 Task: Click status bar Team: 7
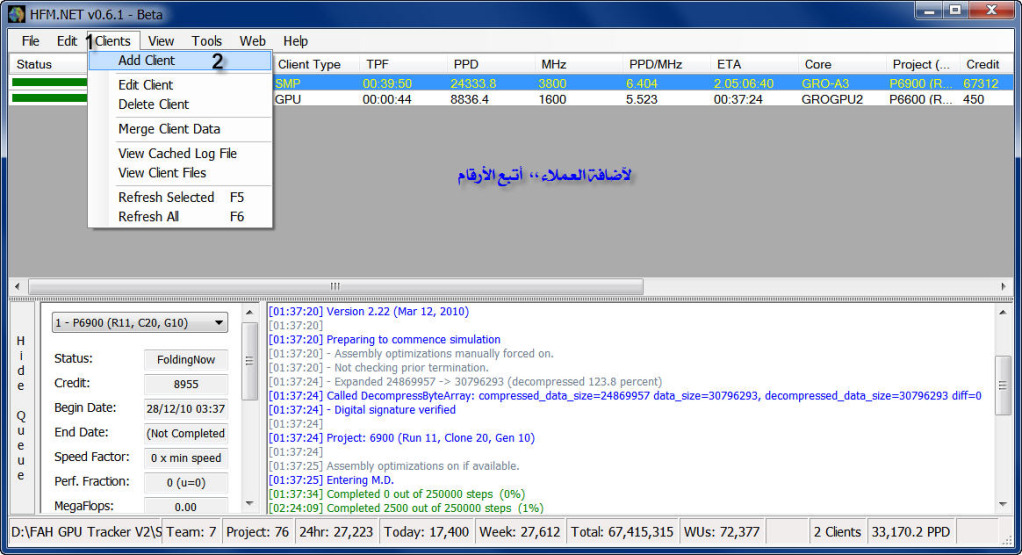tap(191, 532)
